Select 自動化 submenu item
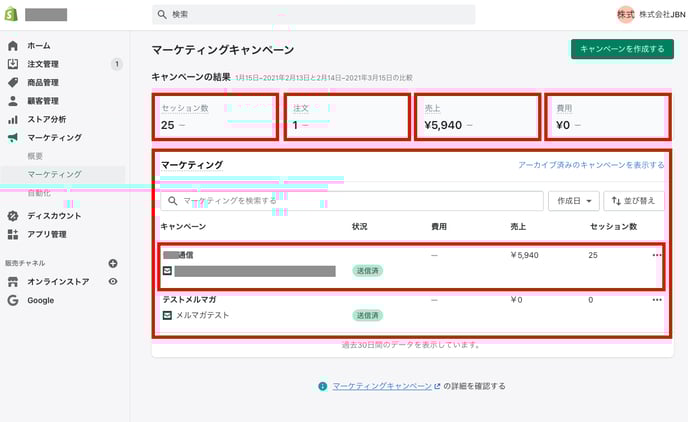Image resolution: width=688 pixels, height=422 pixels. point(39,193)
